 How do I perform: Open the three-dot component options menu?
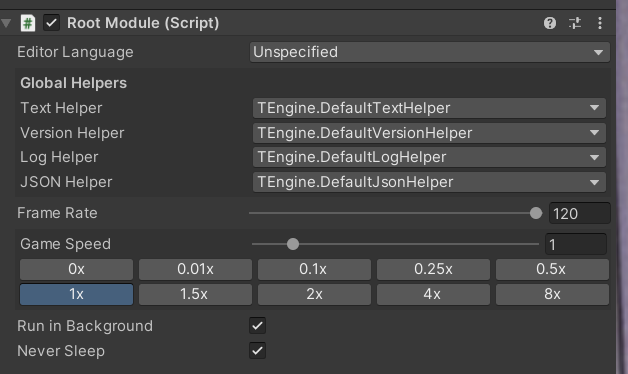point(600,23)
